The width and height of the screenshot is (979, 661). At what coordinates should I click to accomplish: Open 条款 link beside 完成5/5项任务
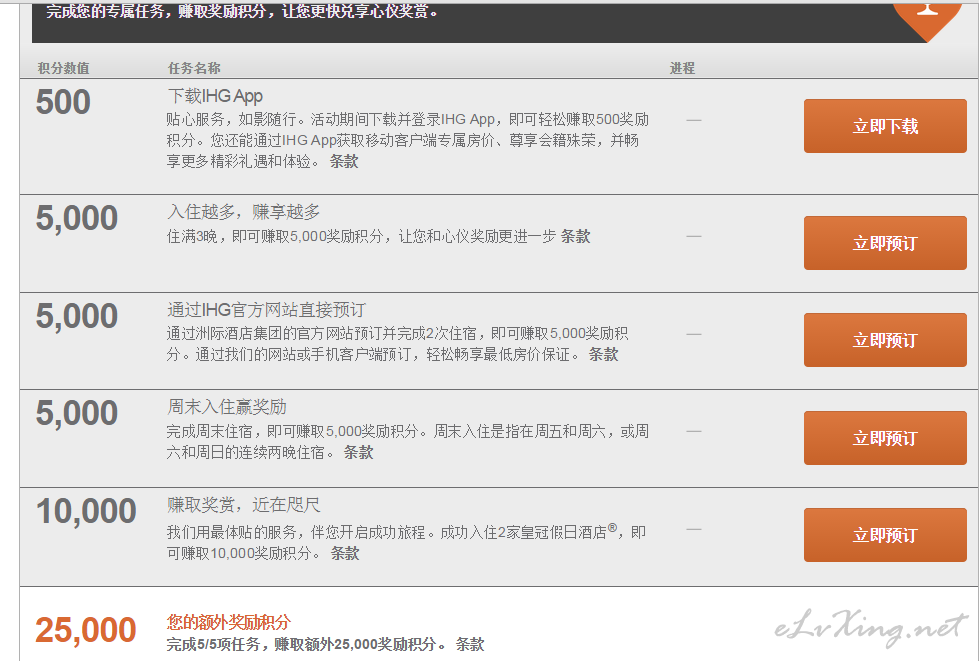coord(470,644)
